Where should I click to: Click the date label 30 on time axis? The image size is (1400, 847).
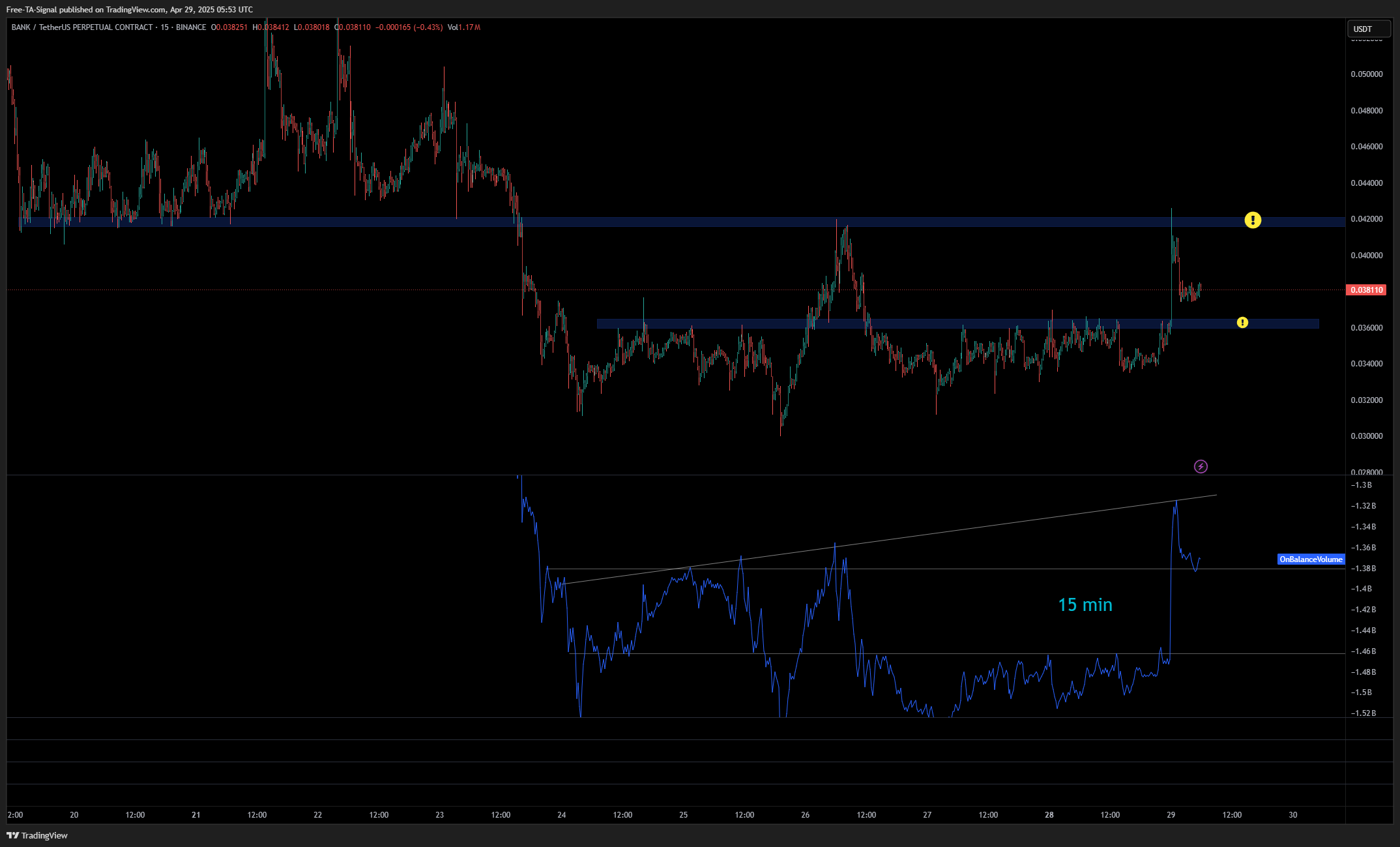pyautogui.click(x=1293, y=815)
